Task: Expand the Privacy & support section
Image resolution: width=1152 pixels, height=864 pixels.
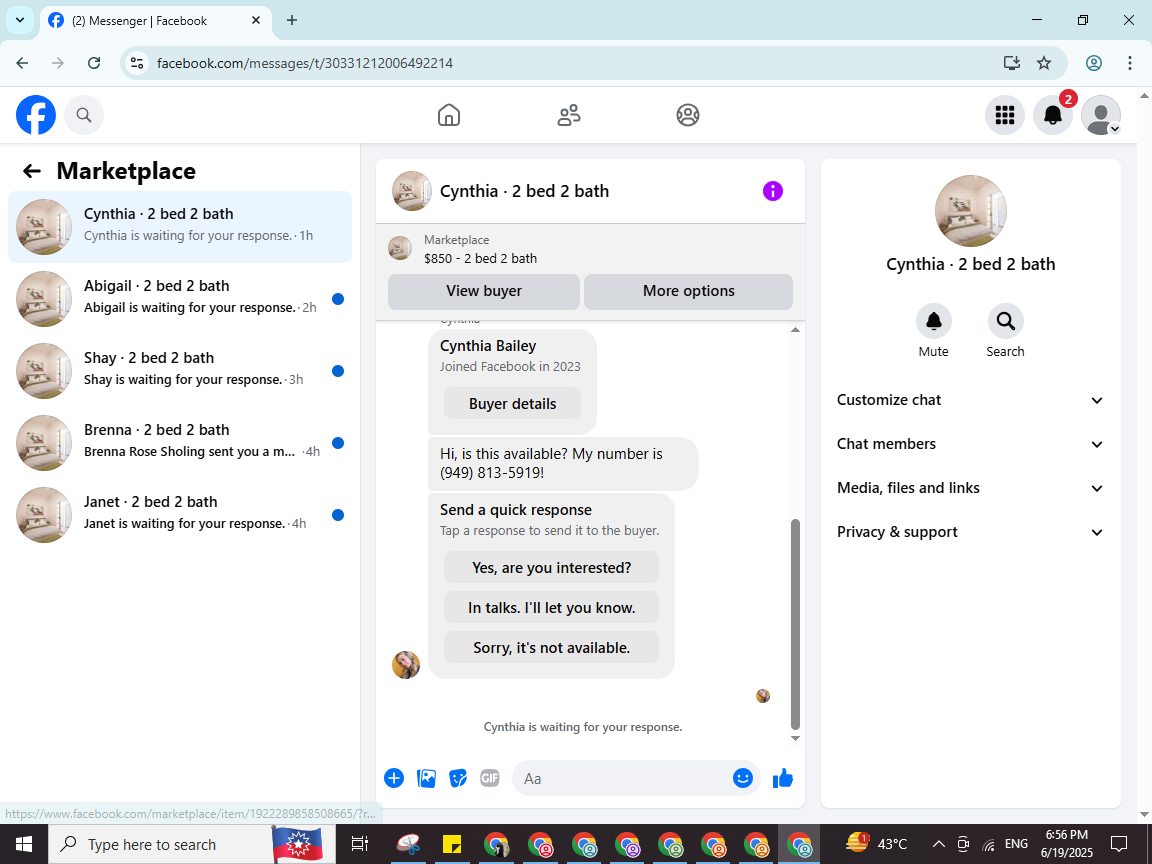Action: point(970,533)
